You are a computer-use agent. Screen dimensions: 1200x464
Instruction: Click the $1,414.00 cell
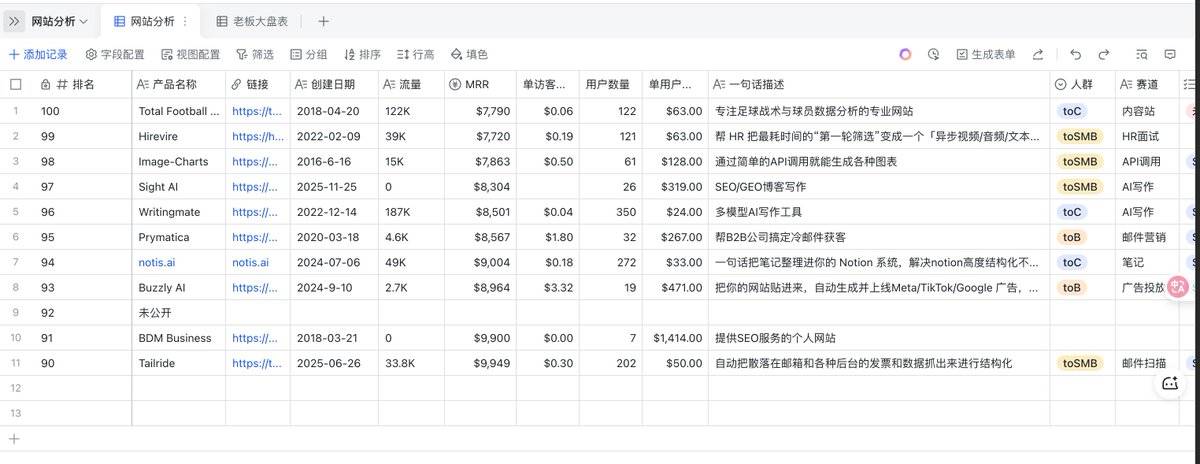click(675, 338)
